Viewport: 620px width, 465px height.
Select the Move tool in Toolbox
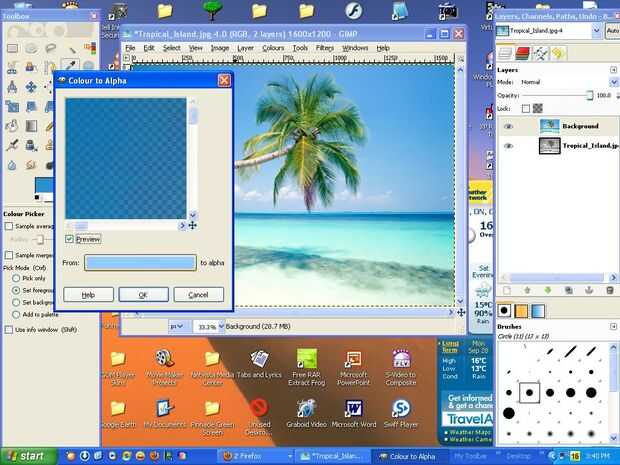click(x=31, y=86)
